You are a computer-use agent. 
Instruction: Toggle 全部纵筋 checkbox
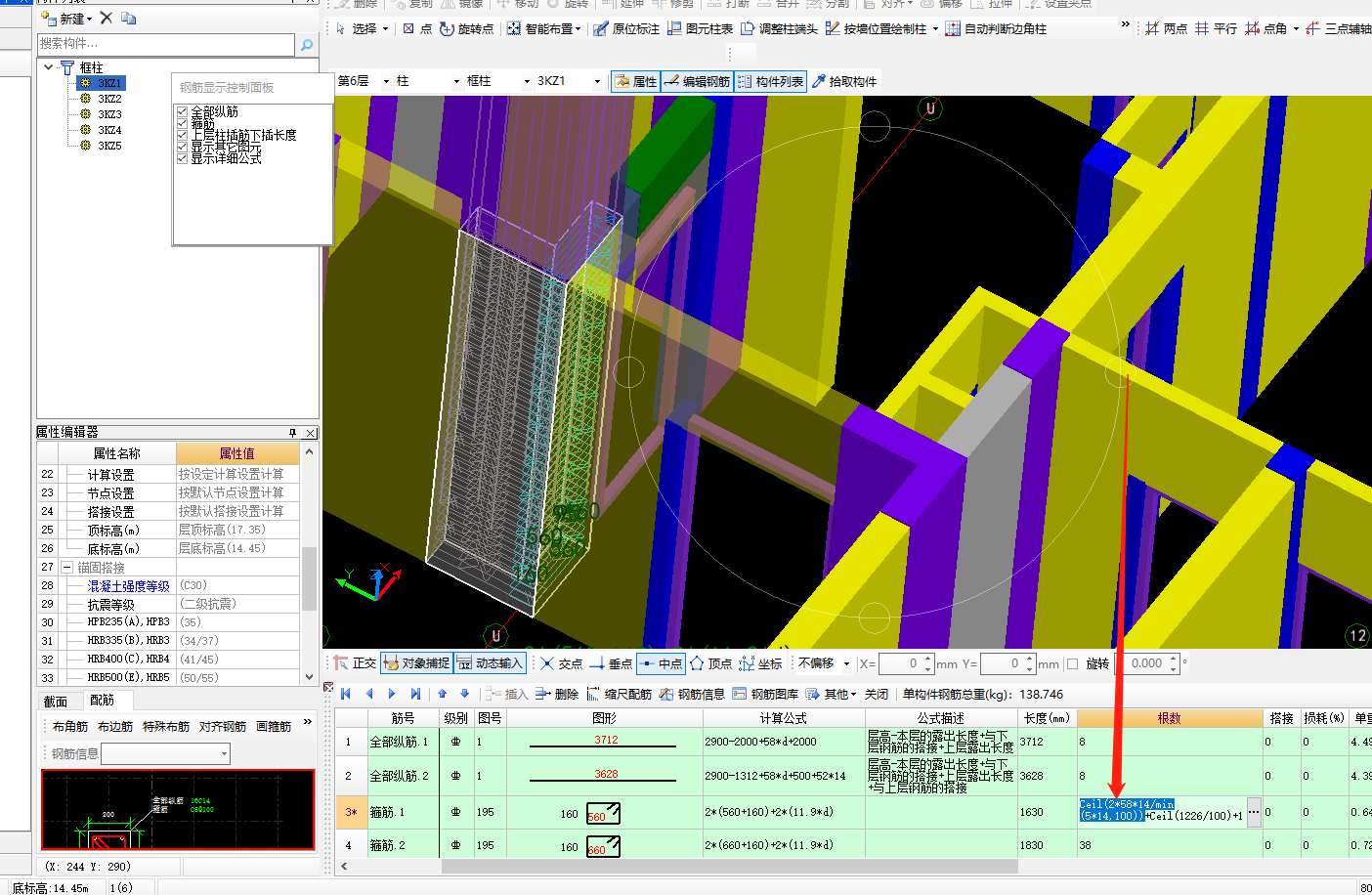tap(183, 112)
